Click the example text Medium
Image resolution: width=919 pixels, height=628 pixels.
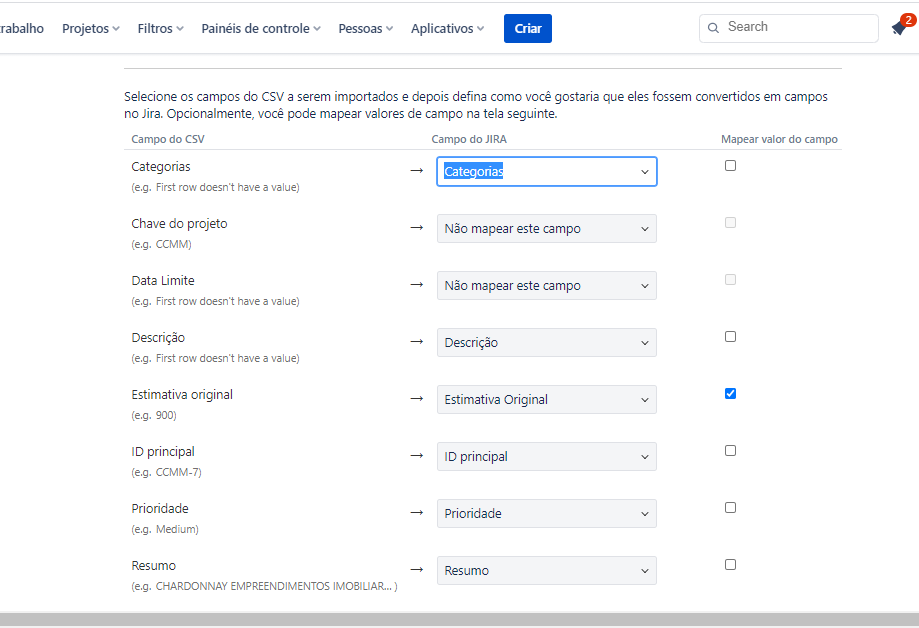(x=175, y=529)
